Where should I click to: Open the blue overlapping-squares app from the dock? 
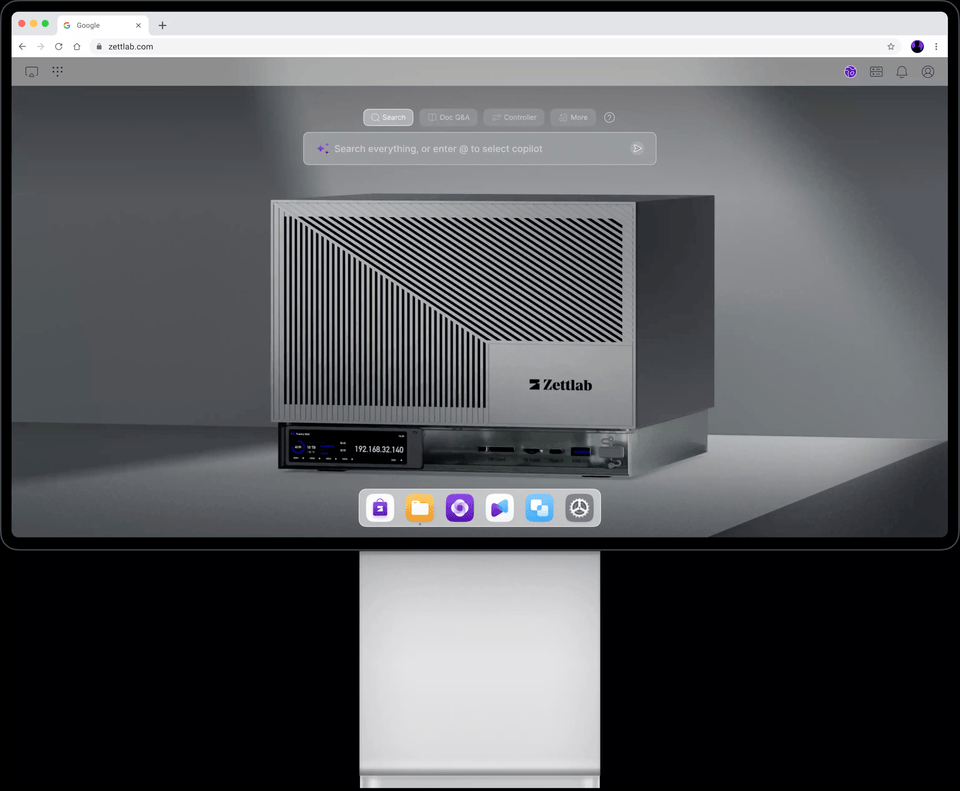click(x=539, y=508)
